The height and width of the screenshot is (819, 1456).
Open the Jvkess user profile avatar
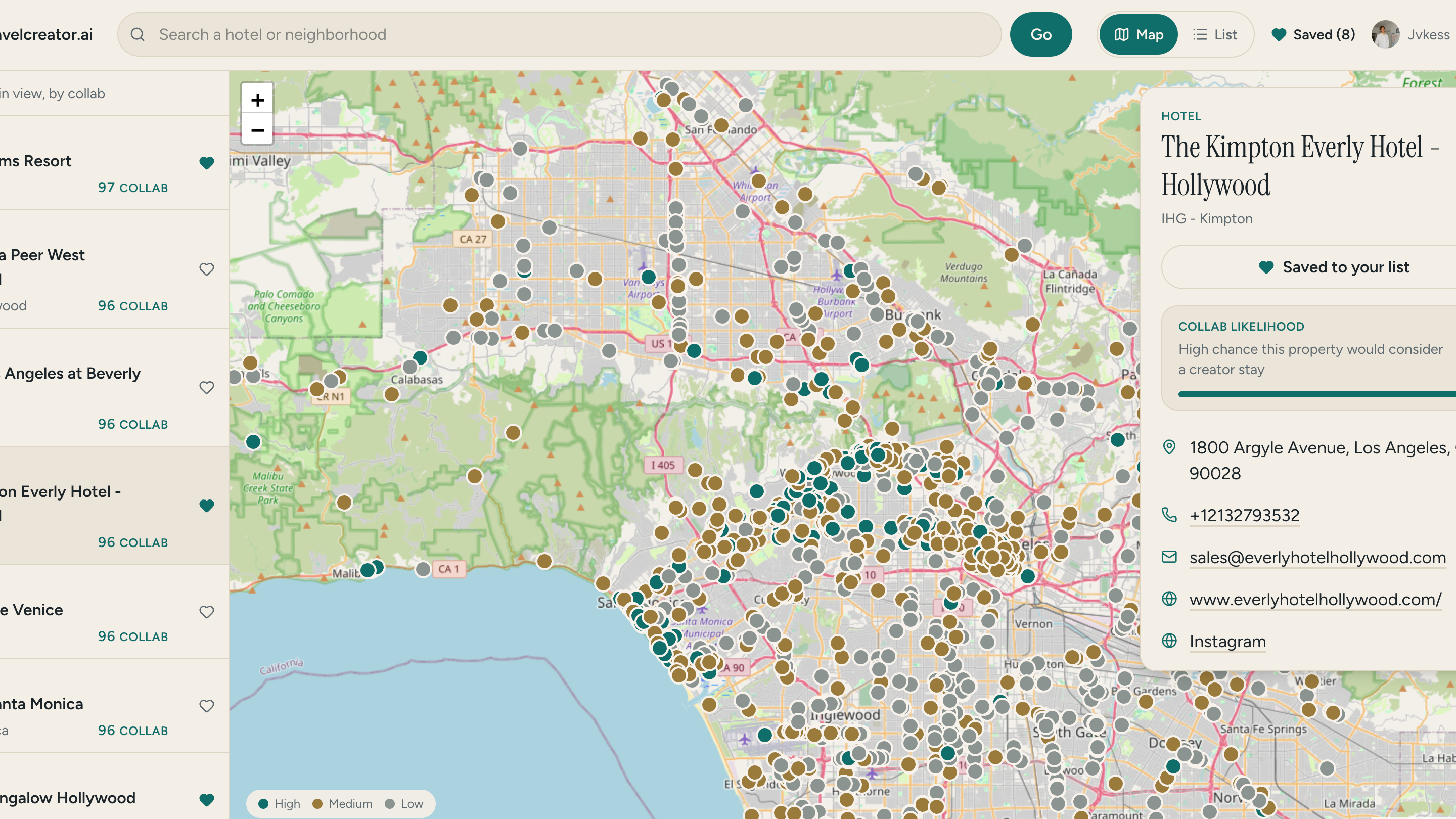[x=1385, y=34]
